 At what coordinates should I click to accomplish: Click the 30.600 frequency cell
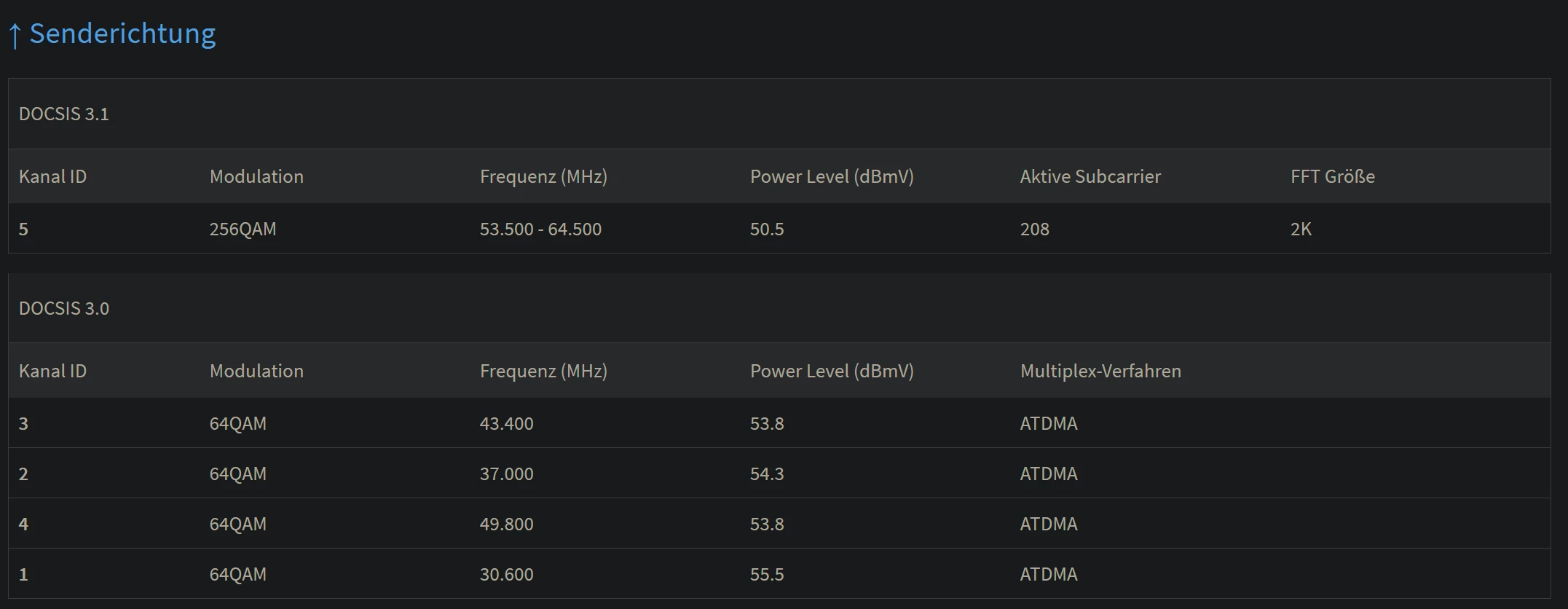tap(506, 575)
